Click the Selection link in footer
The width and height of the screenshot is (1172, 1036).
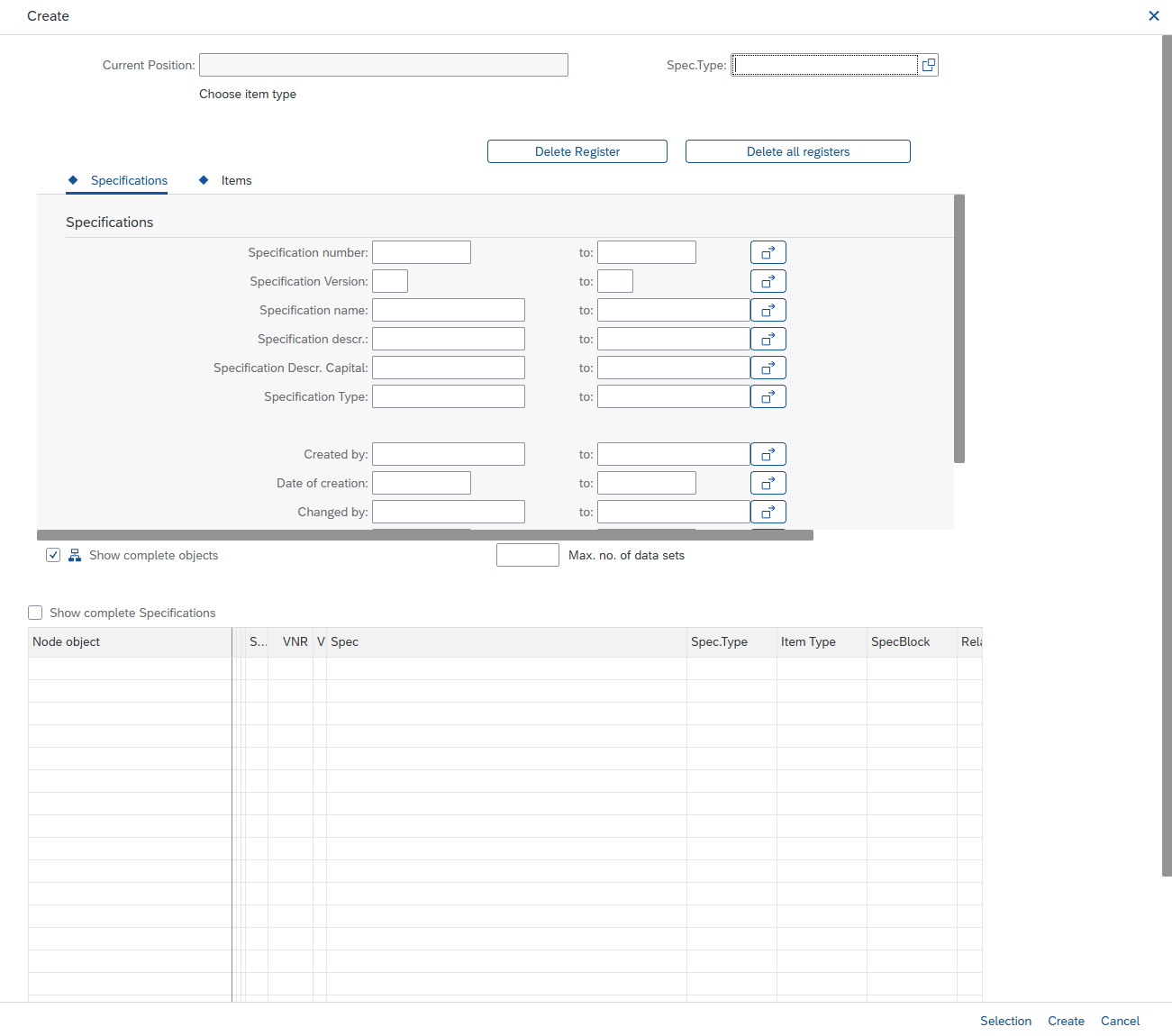tap(1005, 1021)
